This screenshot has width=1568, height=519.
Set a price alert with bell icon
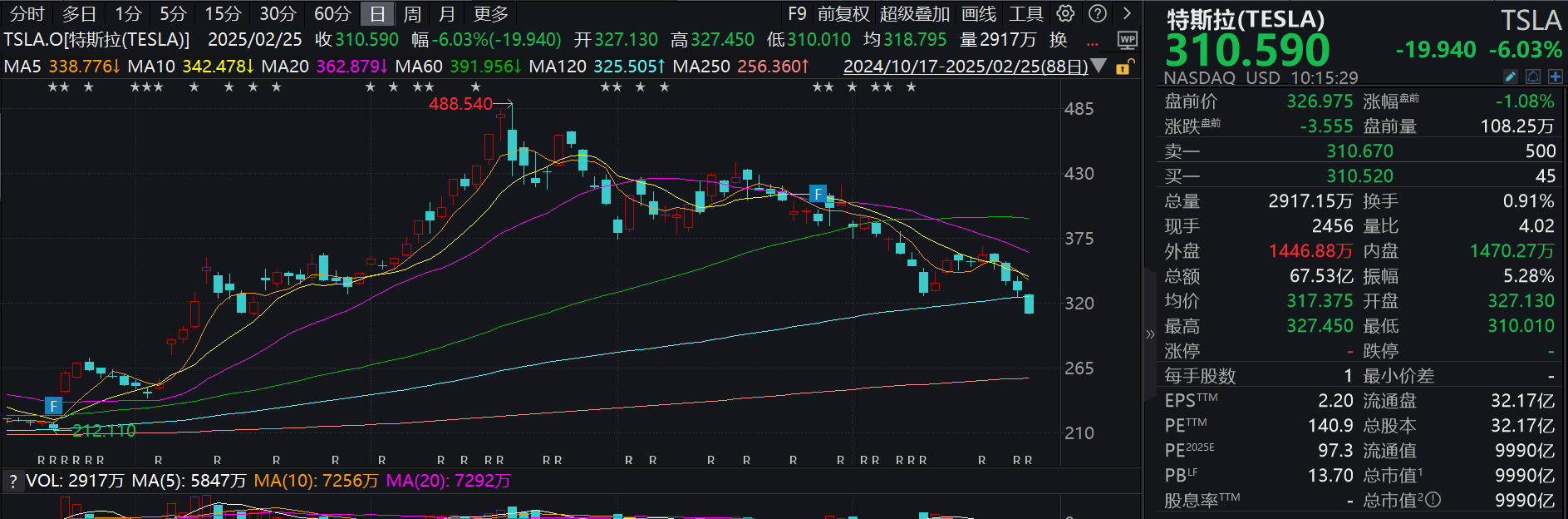pos(1533,77)
